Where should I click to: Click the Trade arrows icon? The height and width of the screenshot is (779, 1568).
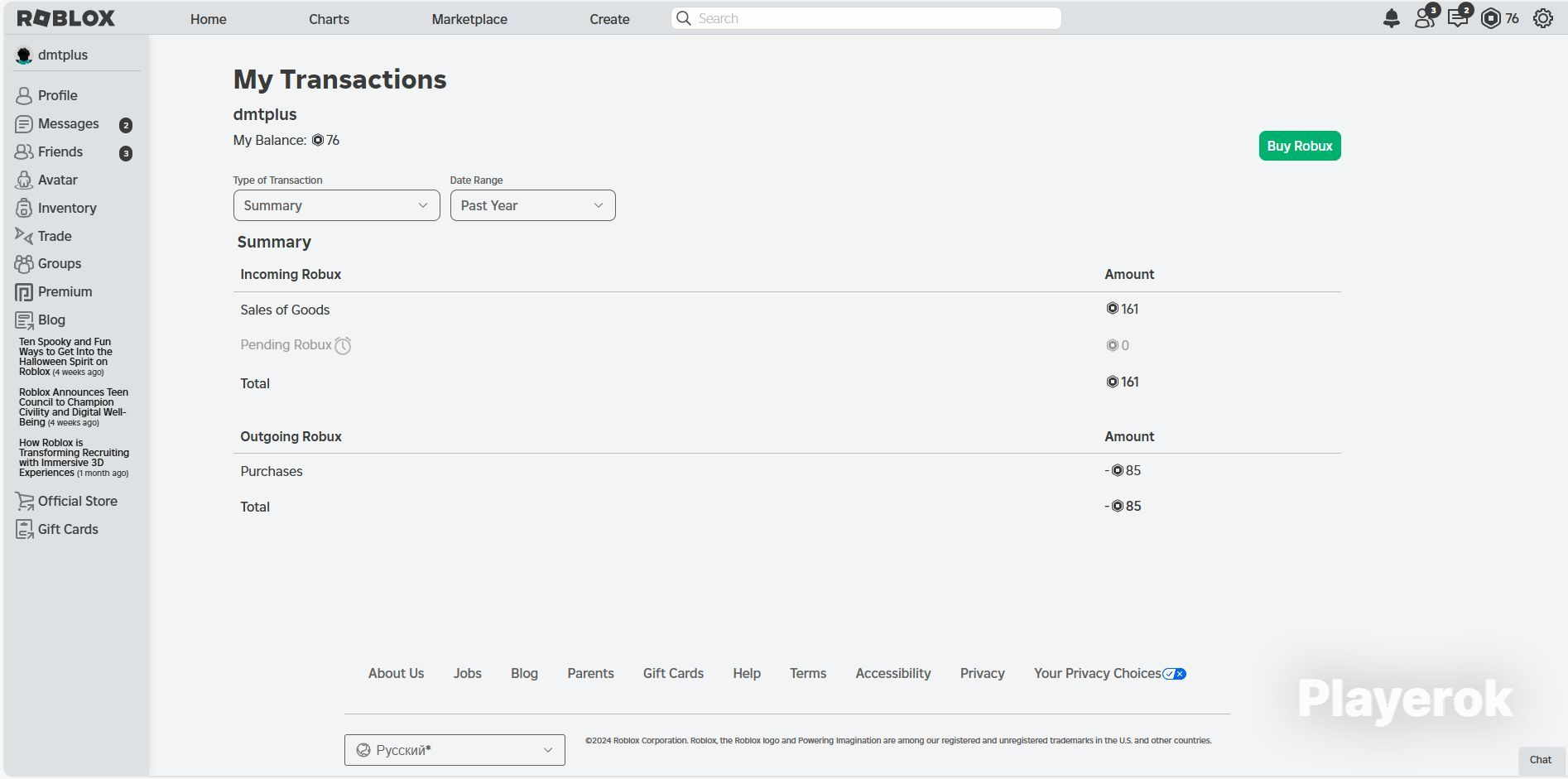(24, 236)
